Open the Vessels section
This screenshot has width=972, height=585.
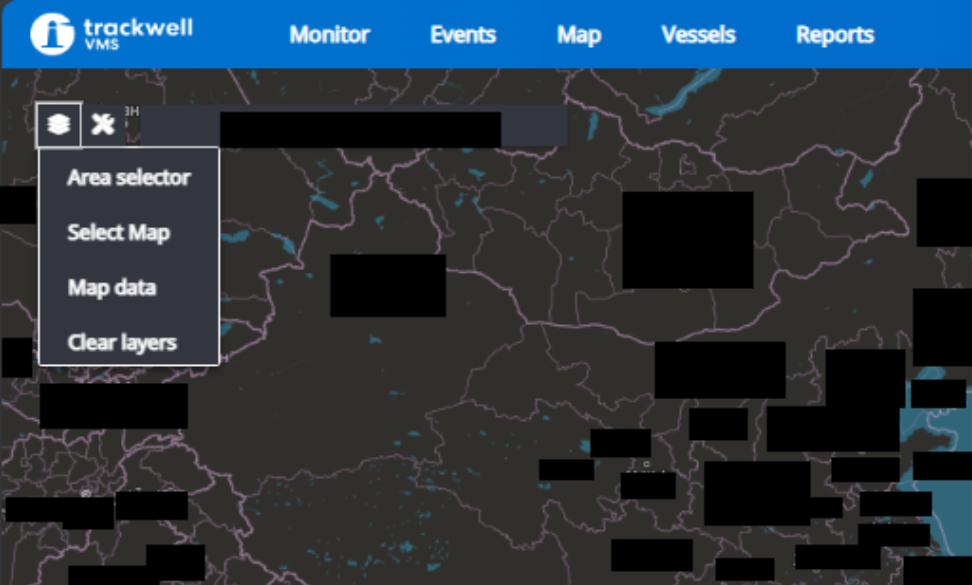[697, 35]
